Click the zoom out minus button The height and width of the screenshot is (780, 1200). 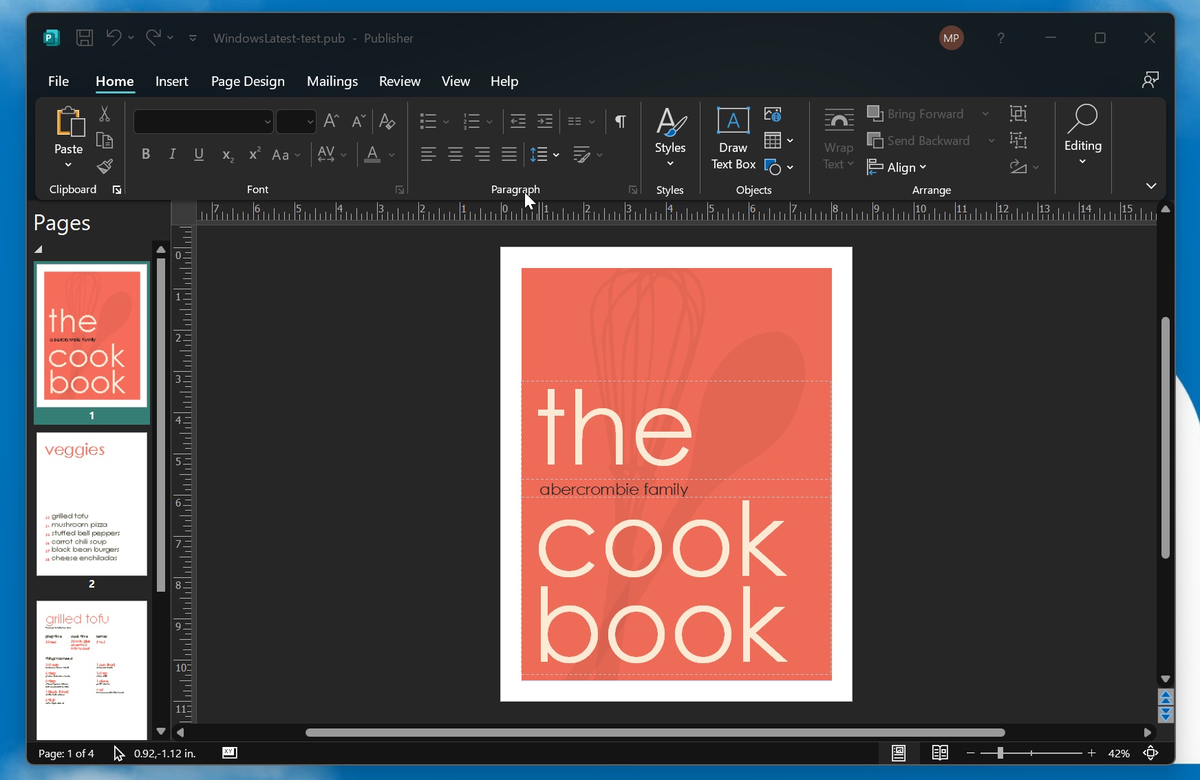(970, 753)
